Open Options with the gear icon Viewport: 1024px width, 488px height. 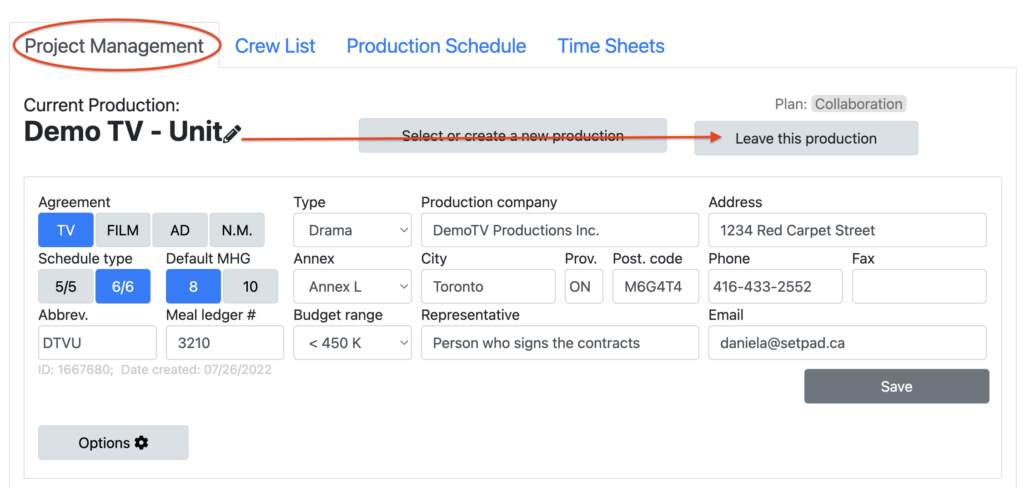113,443
